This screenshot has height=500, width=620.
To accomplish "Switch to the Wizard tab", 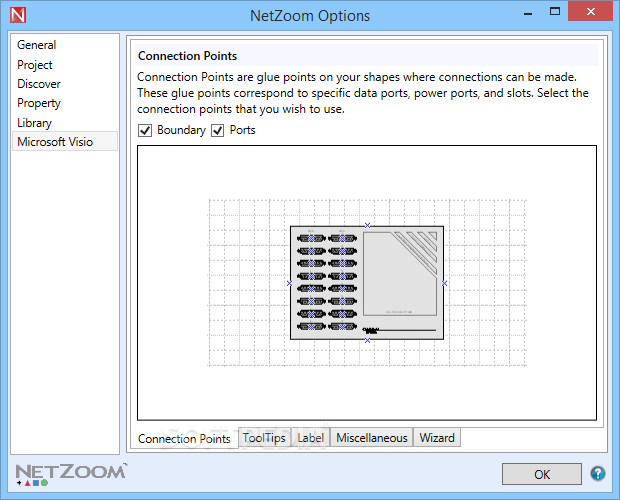I will (437, 438).
